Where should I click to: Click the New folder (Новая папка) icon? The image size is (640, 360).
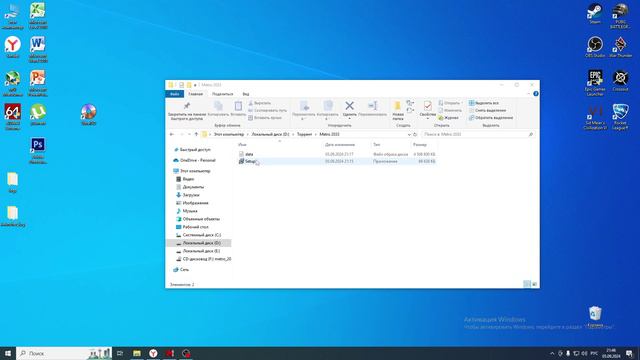point(398,106)
